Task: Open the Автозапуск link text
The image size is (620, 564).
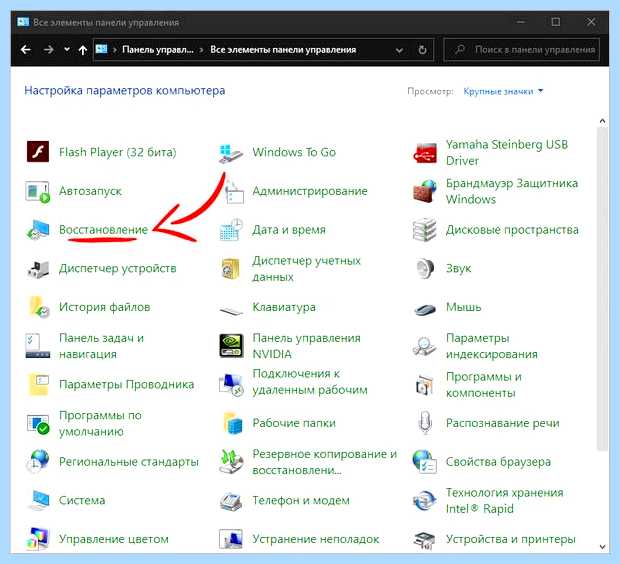Action: [90, 191]
